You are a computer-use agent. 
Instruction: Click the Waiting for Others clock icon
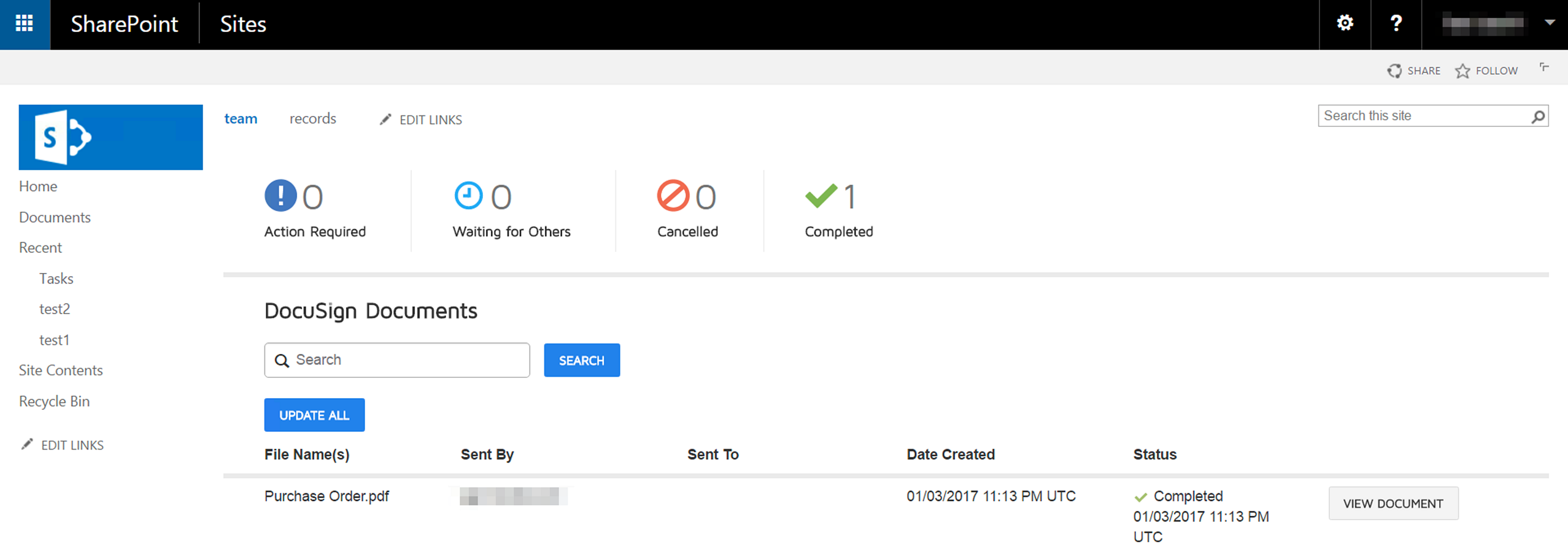click(x=468, y=195)
